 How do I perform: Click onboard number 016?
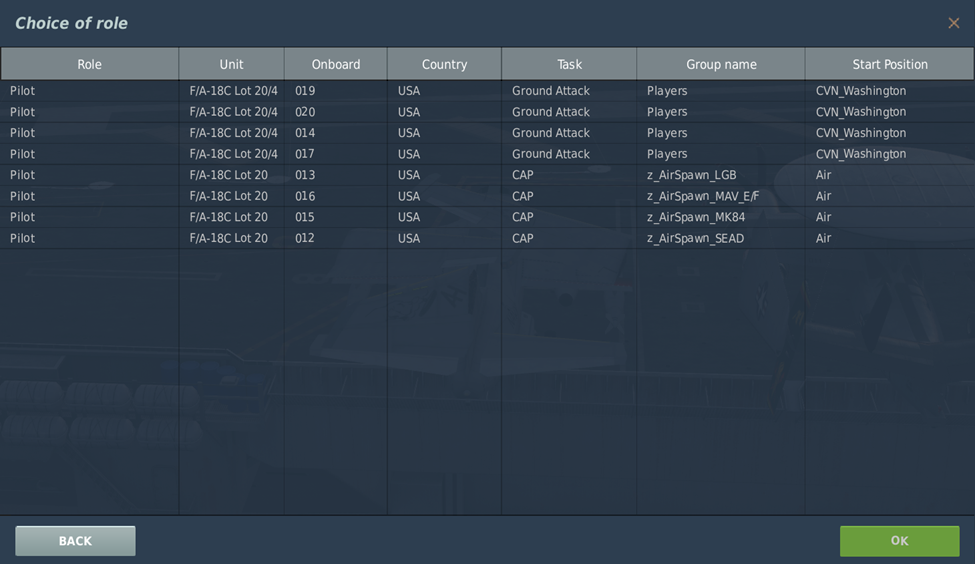click(305, 196)
